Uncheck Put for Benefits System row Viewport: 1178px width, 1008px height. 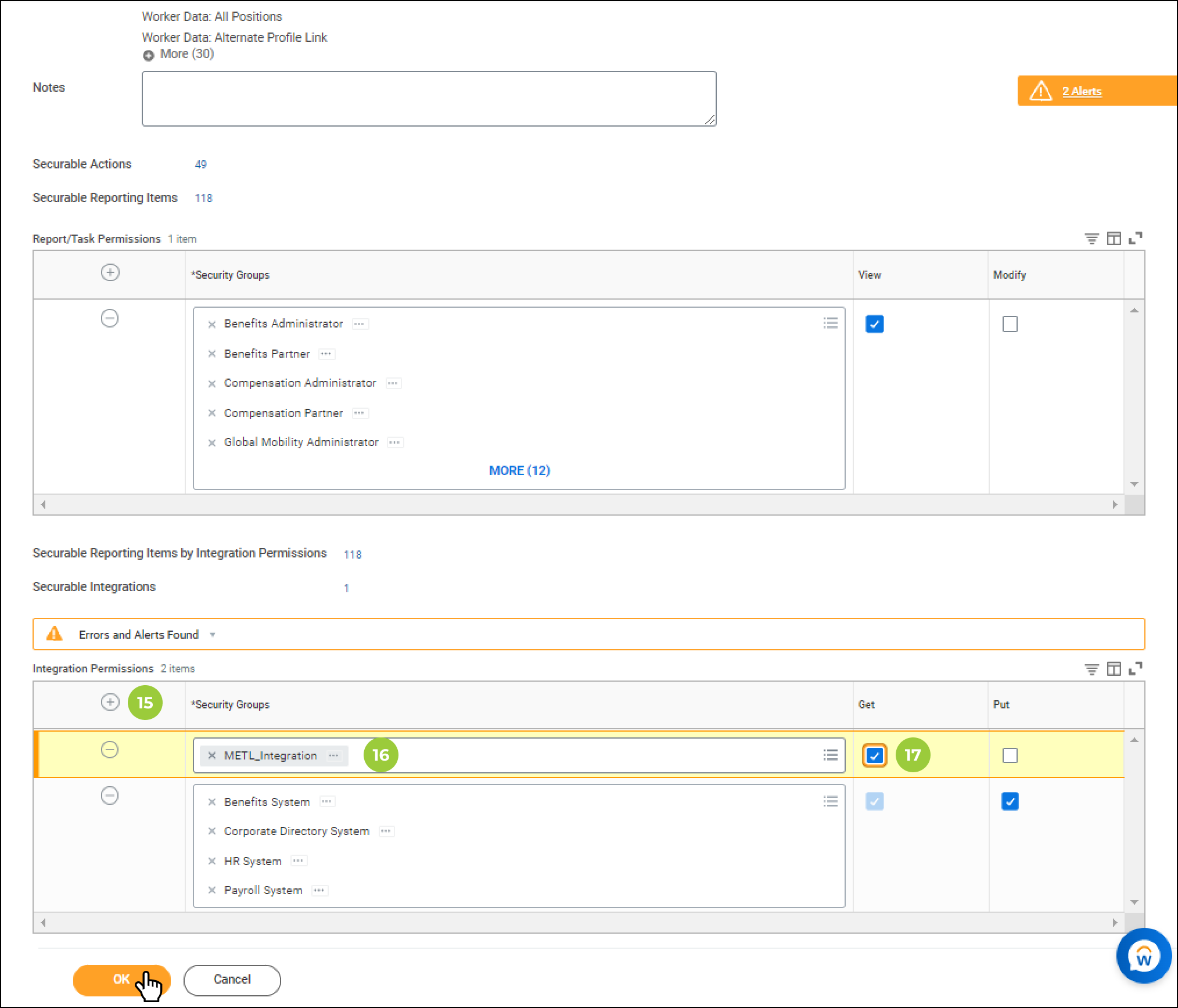point(1010,801)
